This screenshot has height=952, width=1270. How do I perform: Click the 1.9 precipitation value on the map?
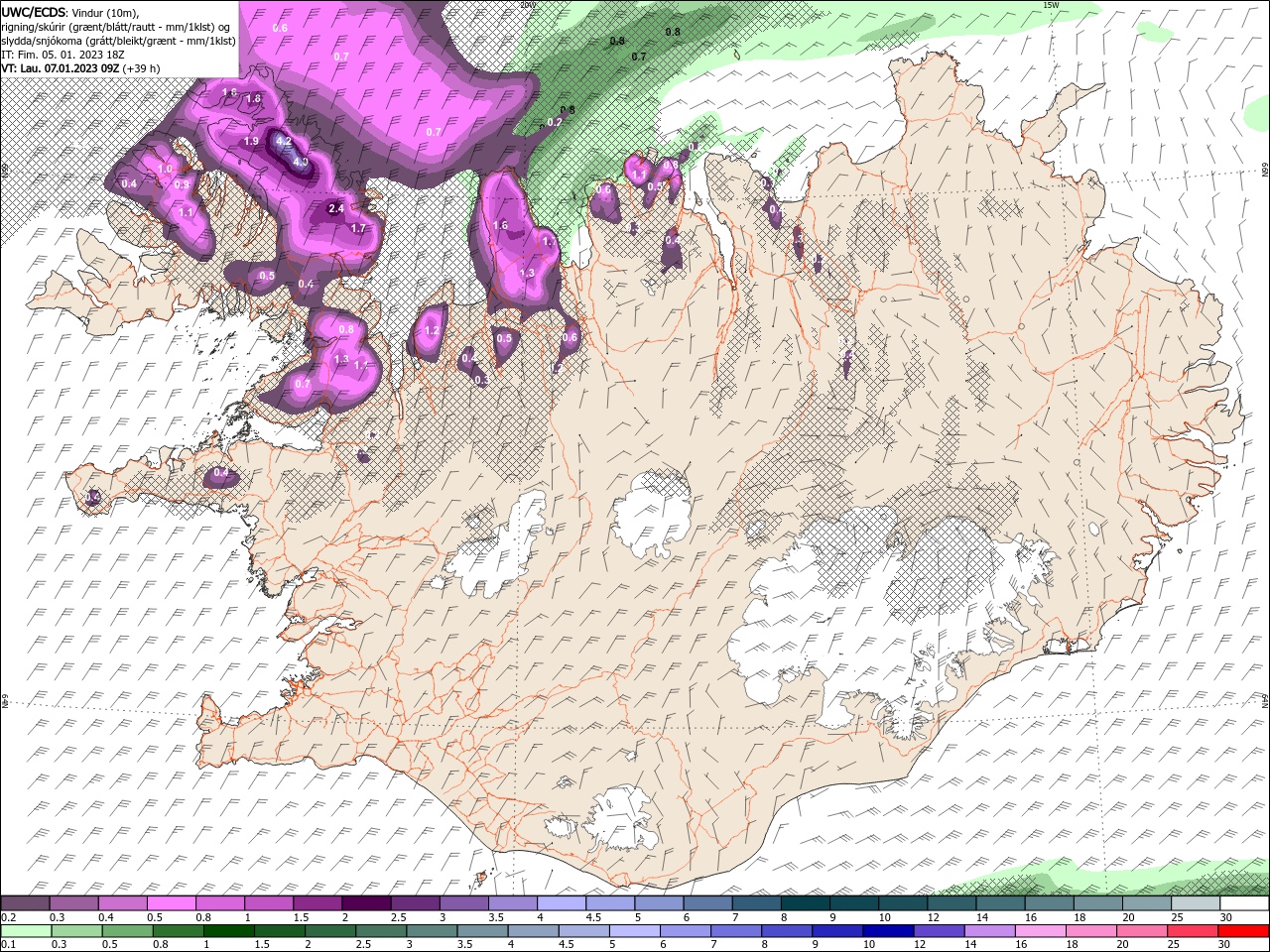[251, 141]
